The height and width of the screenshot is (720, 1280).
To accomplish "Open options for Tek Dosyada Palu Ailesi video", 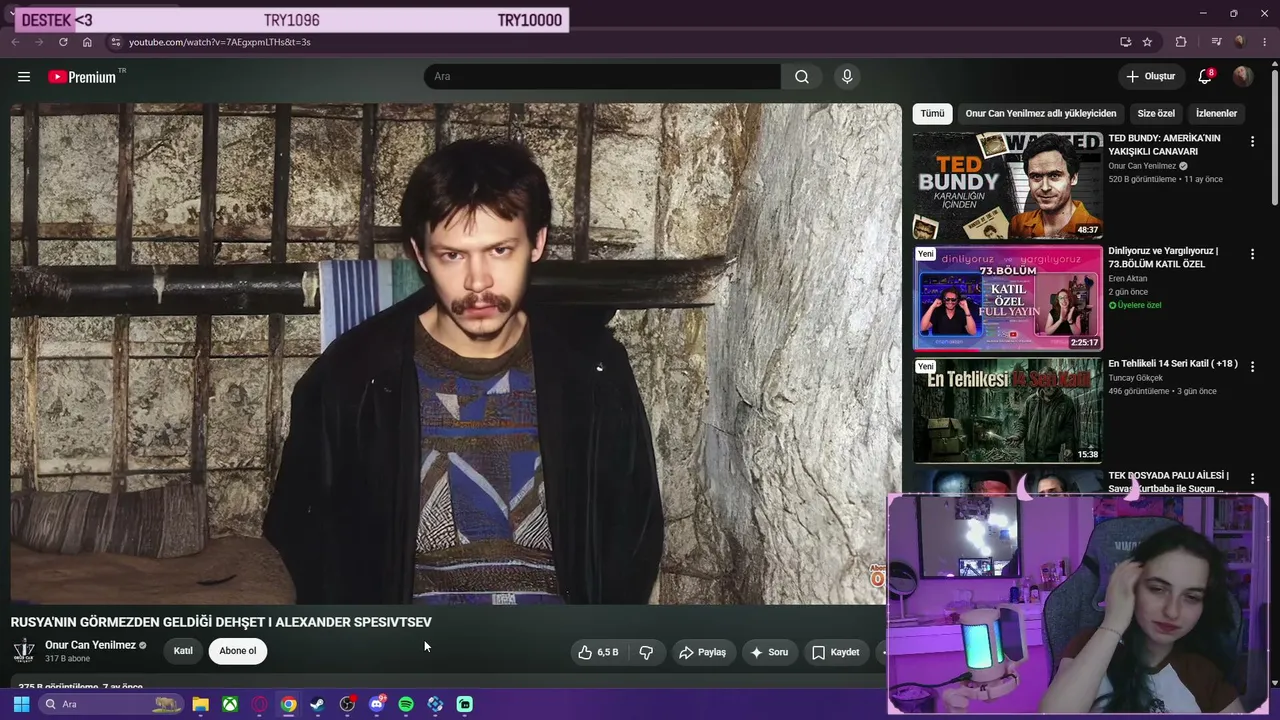I will [1252, 480].
